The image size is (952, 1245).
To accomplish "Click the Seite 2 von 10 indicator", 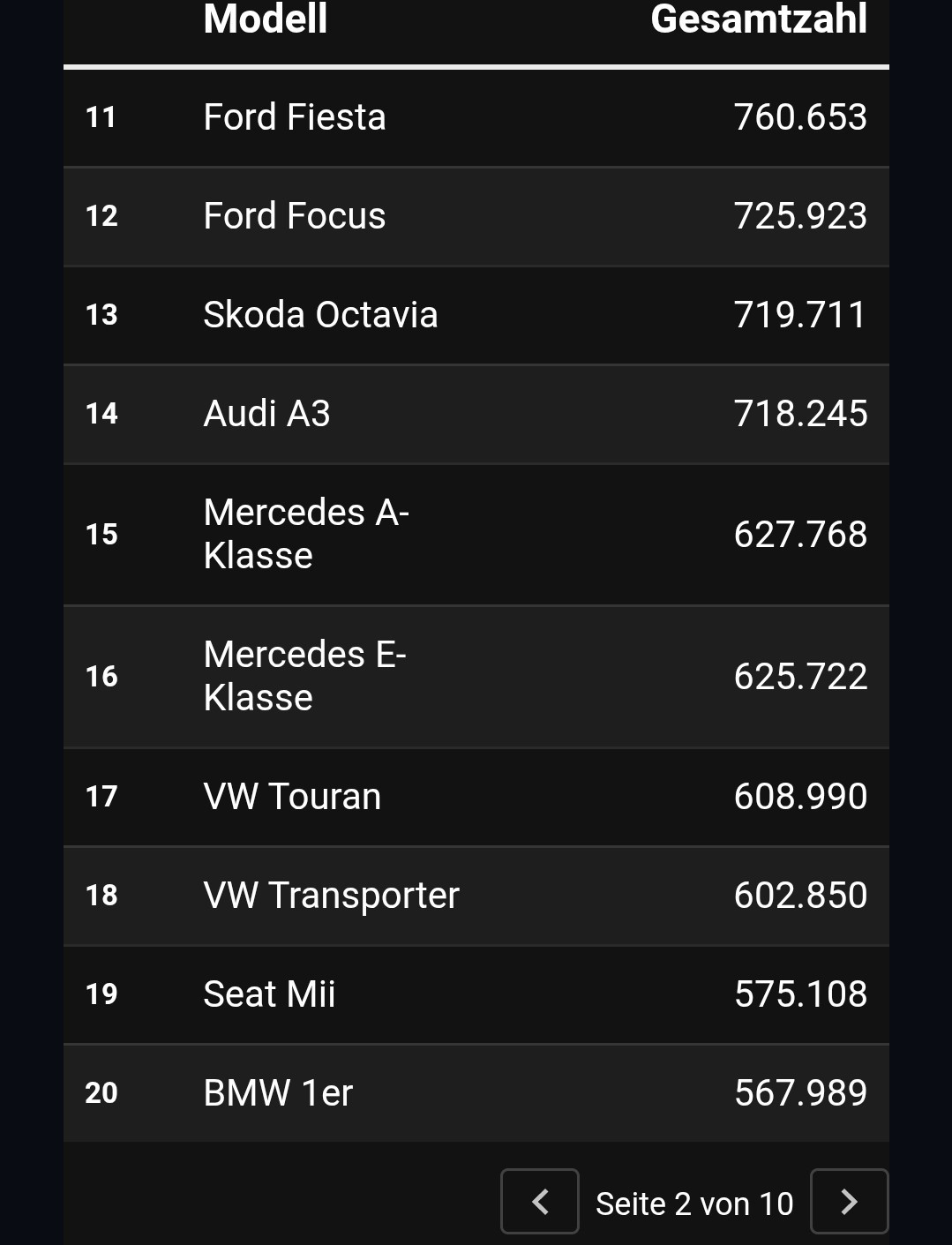I will (x=694, y=1204).
